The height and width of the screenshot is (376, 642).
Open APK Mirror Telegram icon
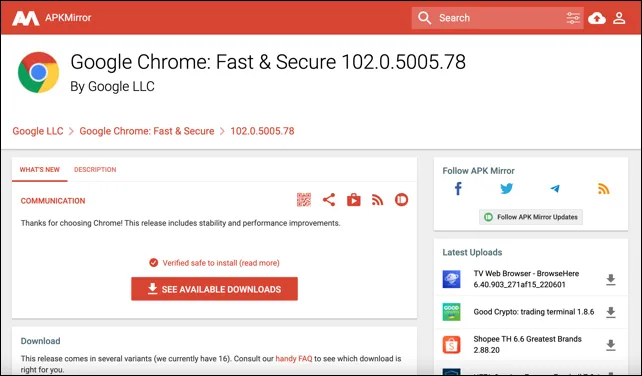[555, 188]
